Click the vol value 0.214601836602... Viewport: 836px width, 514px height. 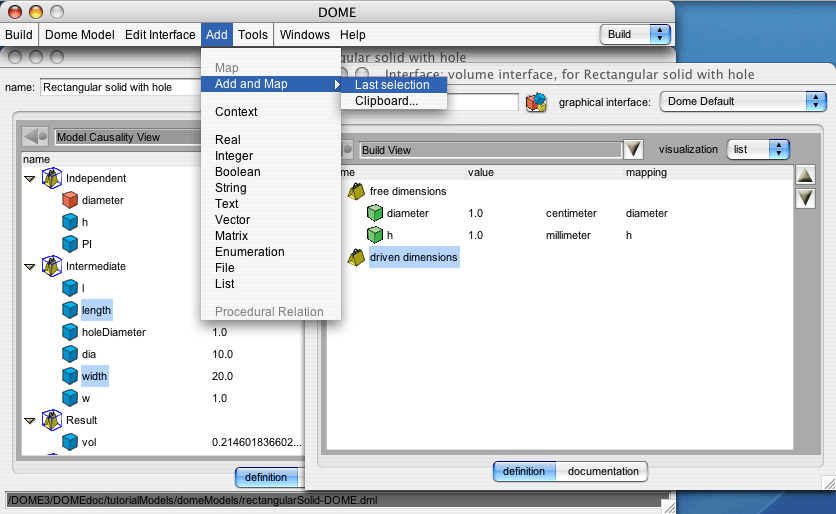coord(256,442)
